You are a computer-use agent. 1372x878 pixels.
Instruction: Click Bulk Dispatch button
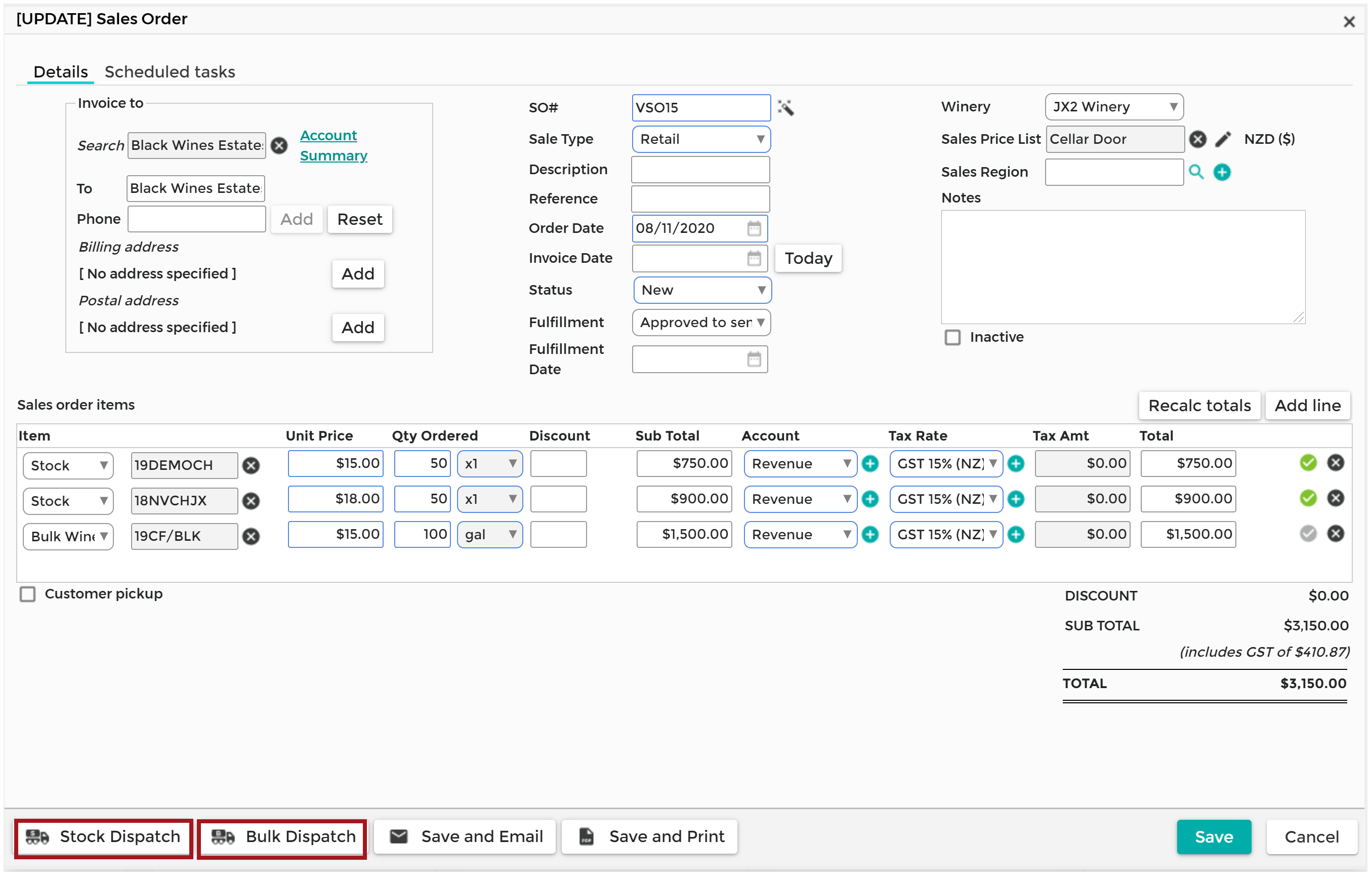(x=282, y=836)
